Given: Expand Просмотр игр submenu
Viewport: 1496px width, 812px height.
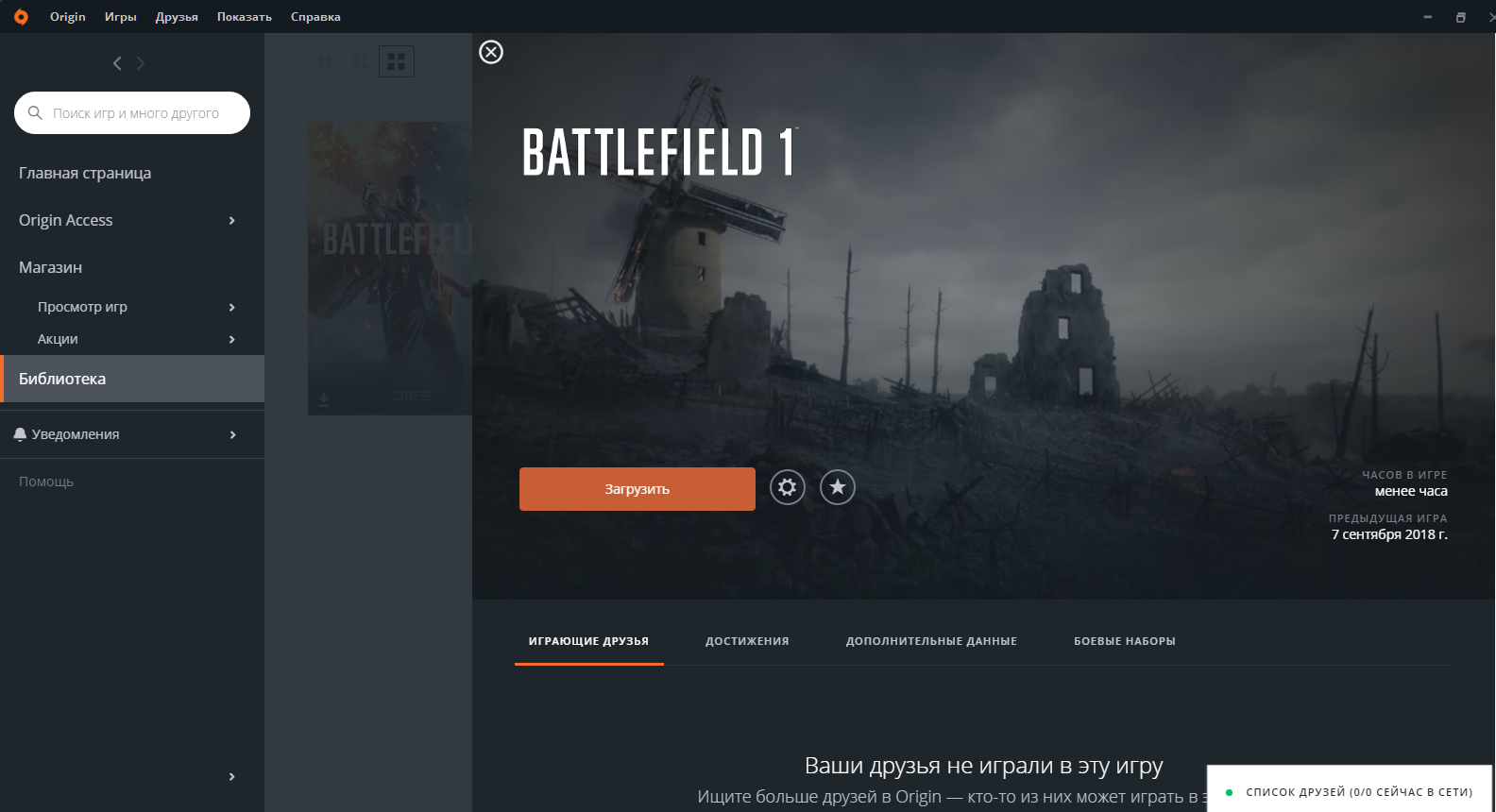Looking at the screenshot, I should pyautogui.click(x=232, y=307).
